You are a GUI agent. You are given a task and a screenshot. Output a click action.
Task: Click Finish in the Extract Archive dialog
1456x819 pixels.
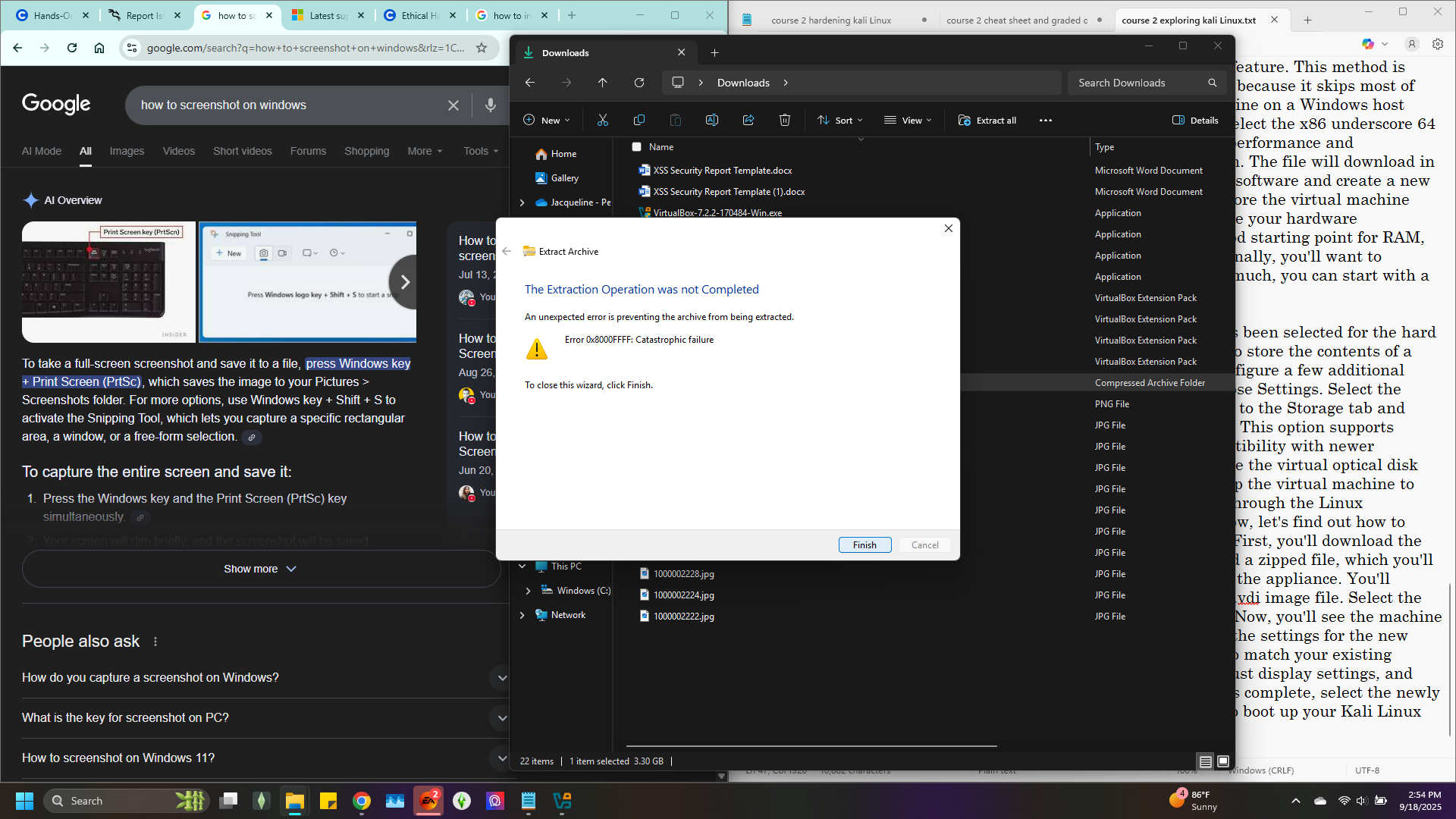(x=864, y=545)
